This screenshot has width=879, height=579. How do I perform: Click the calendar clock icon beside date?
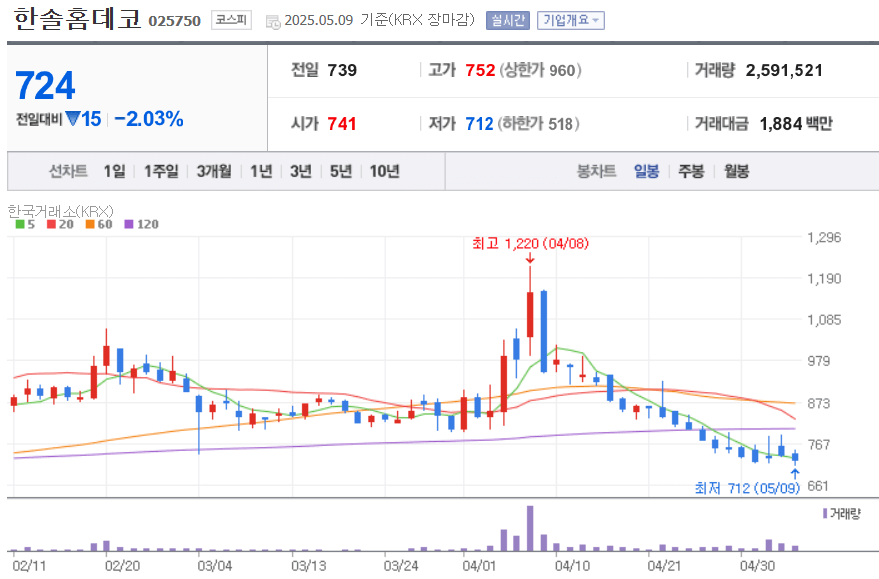pos(273,22)
